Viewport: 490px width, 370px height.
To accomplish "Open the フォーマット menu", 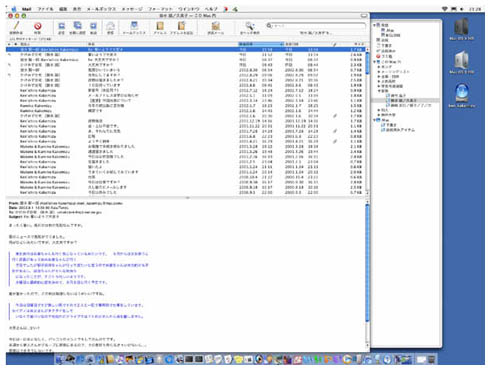I will [160, 9].
